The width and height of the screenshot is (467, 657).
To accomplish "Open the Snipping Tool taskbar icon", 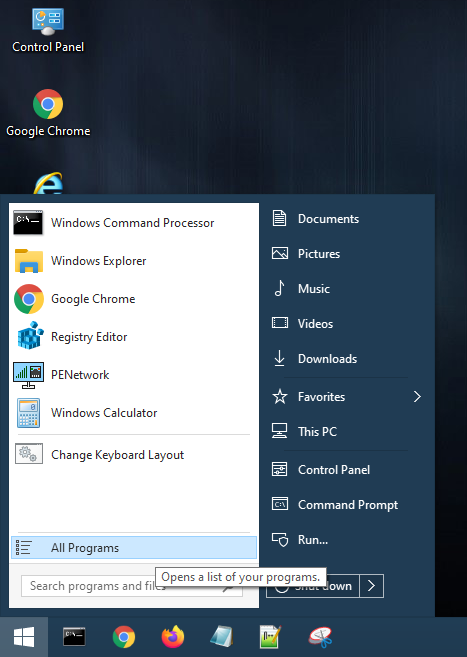I will coord(320,637).
